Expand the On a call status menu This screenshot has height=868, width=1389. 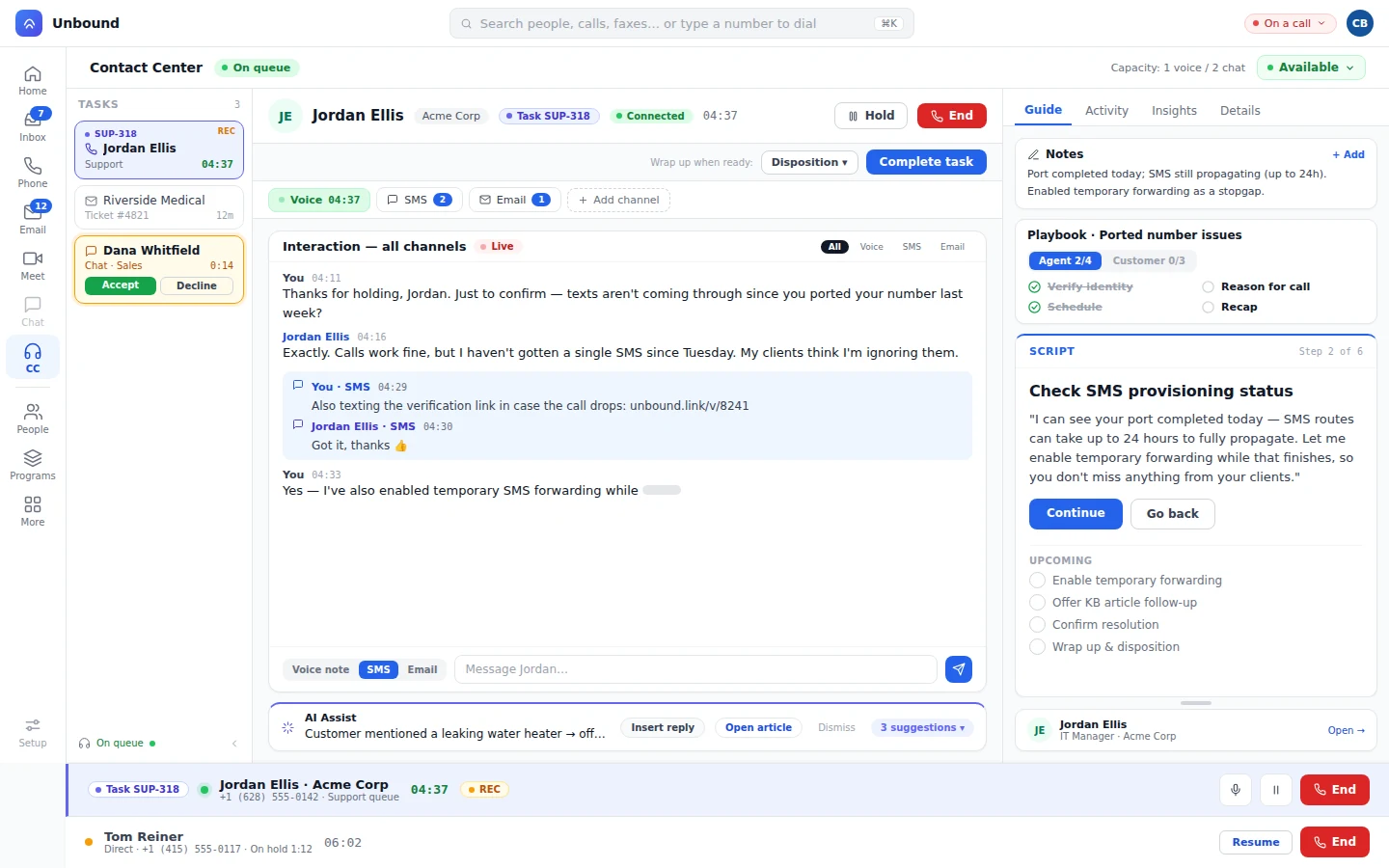point(1290,23)
